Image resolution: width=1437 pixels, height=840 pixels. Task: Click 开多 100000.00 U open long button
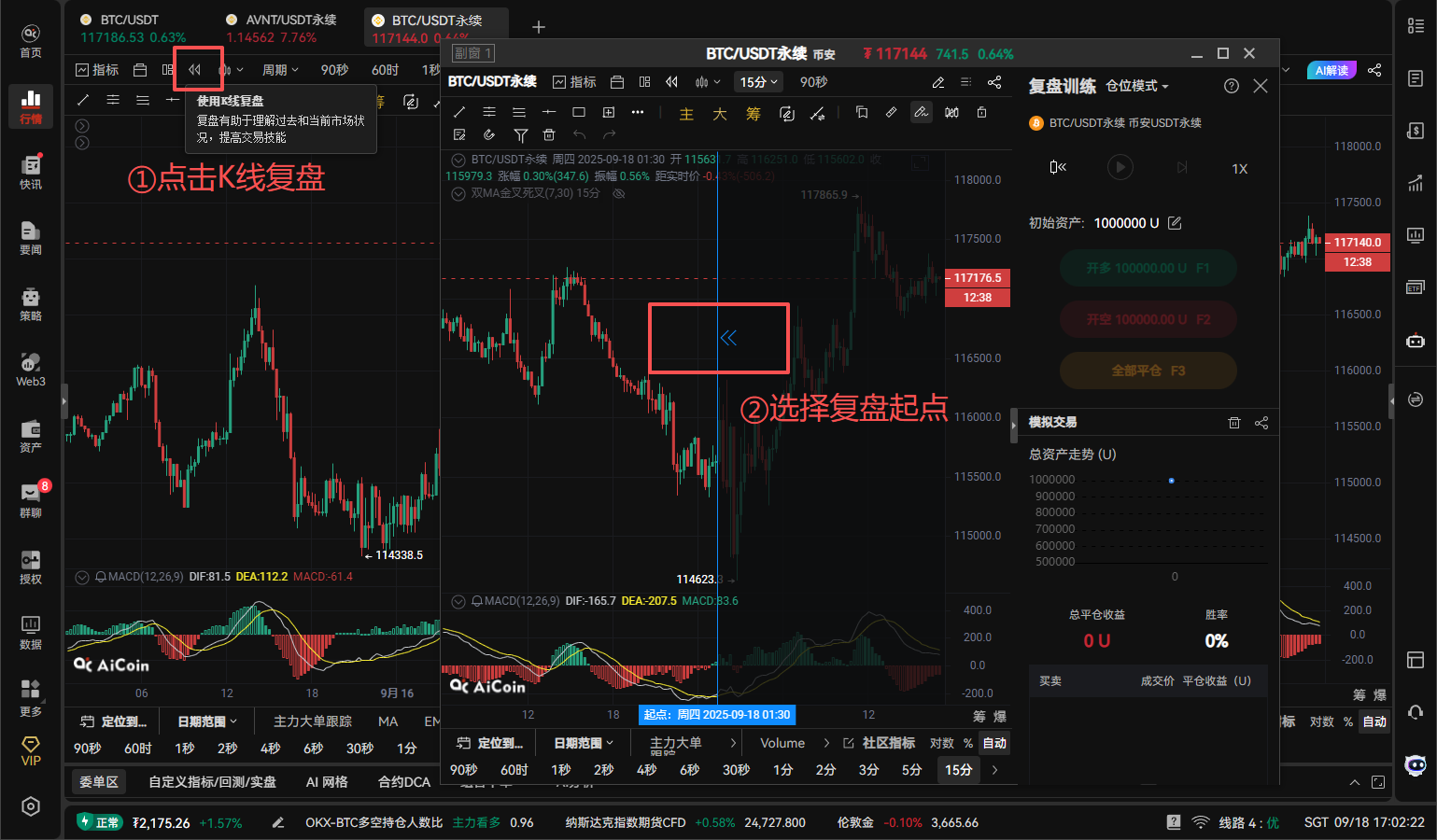1148,268
